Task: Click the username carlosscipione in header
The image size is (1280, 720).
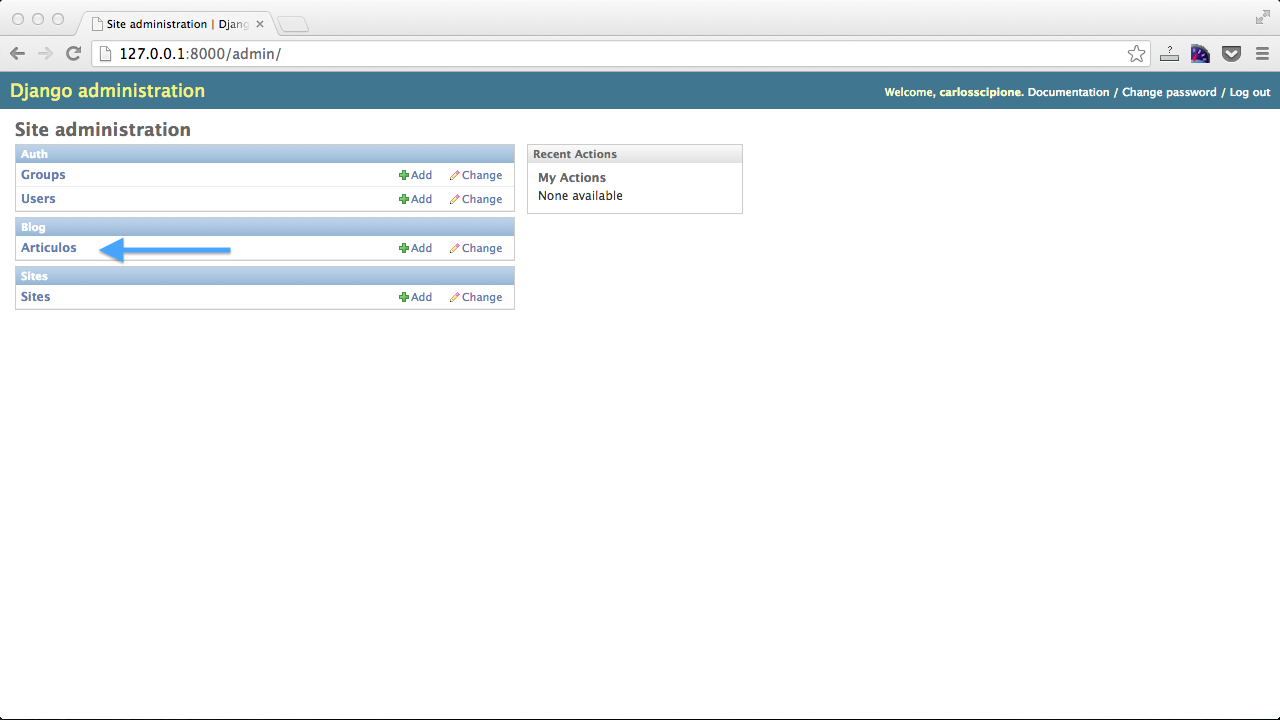Action: point(980,92)
